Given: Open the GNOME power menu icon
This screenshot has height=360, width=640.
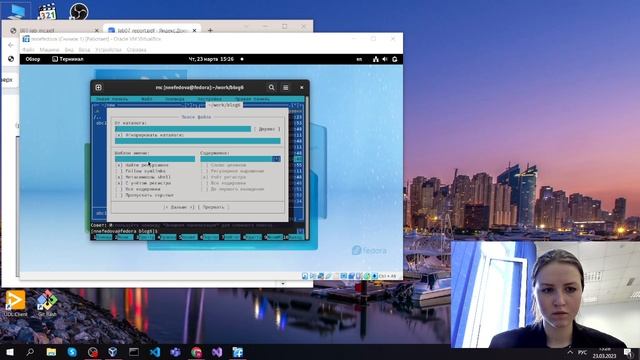Looking at the screenshot, I should [x=395, y=59].
